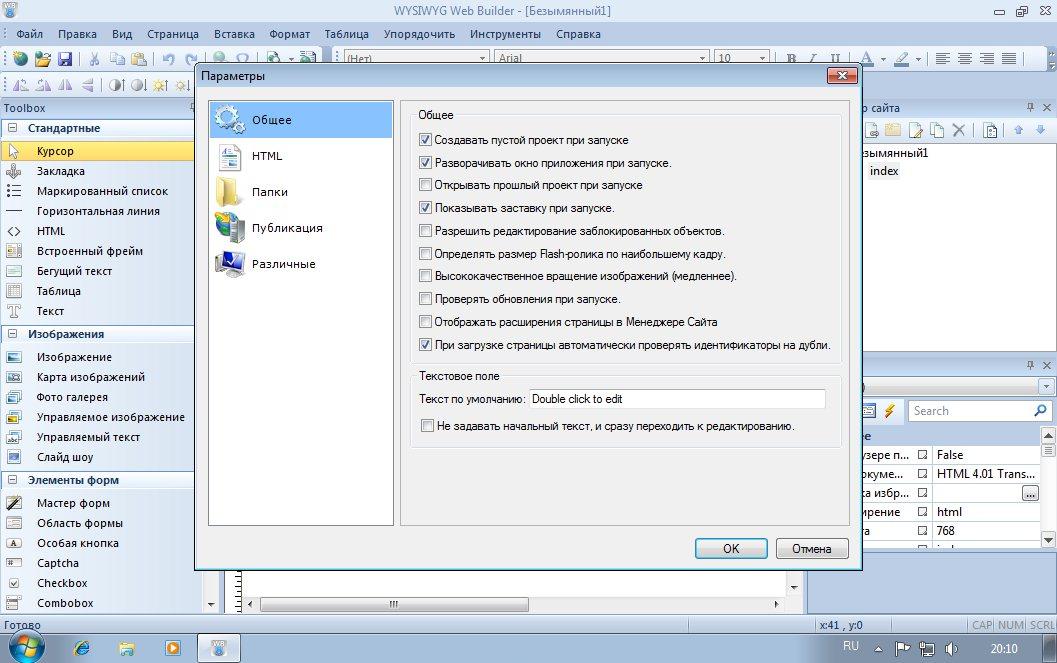This screenshot has height=663, width=1057.
Task: Click the rotate left image icon
Action: 21,85
